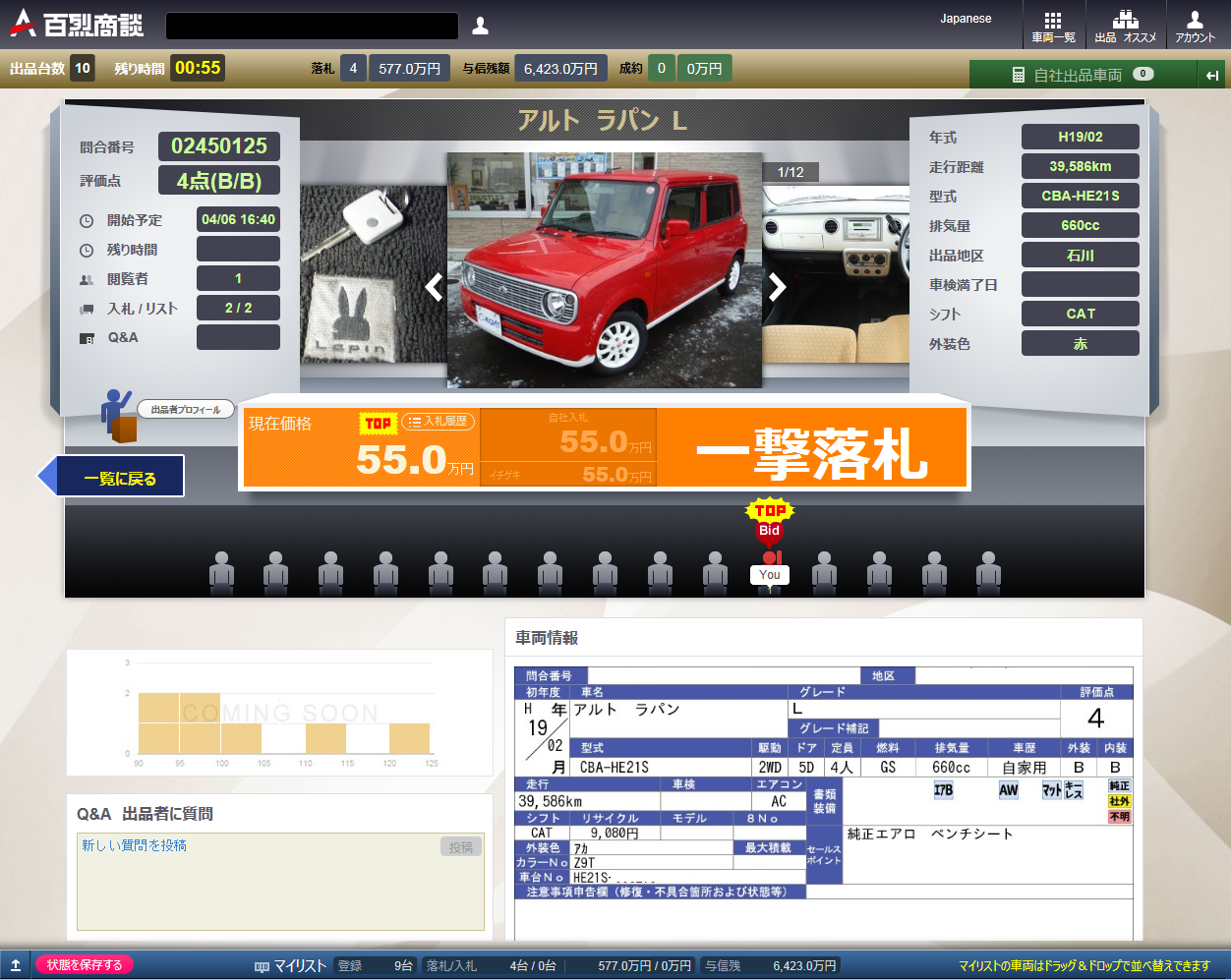This screenshot has height=980, width=1231.
Task: Click the AW equipment icon in the vehicle sheet
Action: [1009, 790]
